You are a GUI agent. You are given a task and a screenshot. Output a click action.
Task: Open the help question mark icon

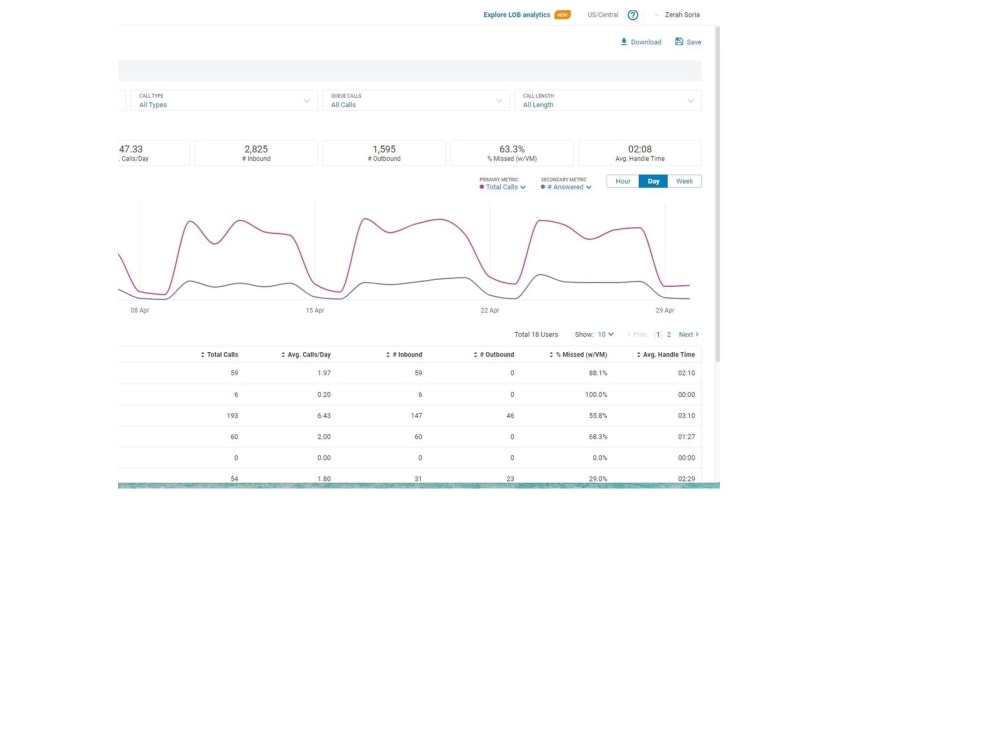pos(633,15)
